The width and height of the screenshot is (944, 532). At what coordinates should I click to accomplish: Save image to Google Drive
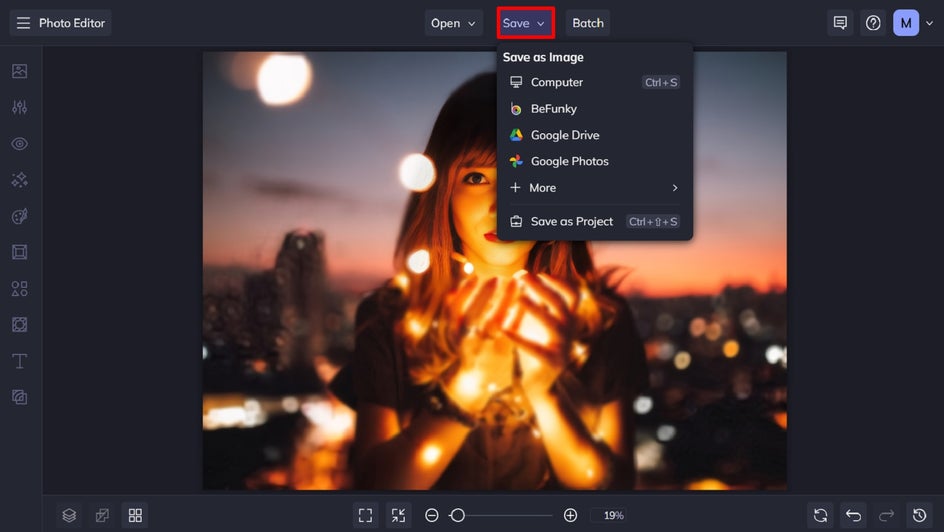(x=595, y=135)
